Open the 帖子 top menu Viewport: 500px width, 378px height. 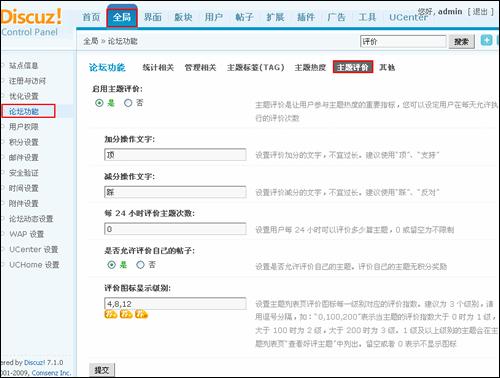coord(245,17)
